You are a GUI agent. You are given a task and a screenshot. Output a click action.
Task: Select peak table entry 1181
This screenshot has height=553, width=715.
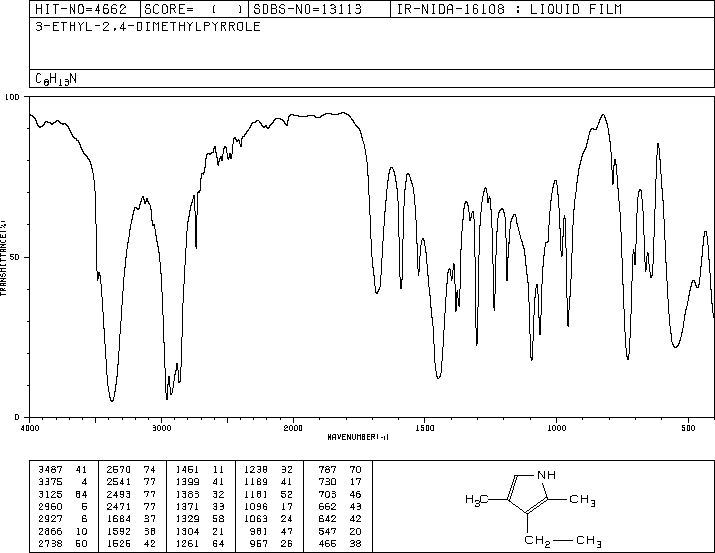point(256,494)
